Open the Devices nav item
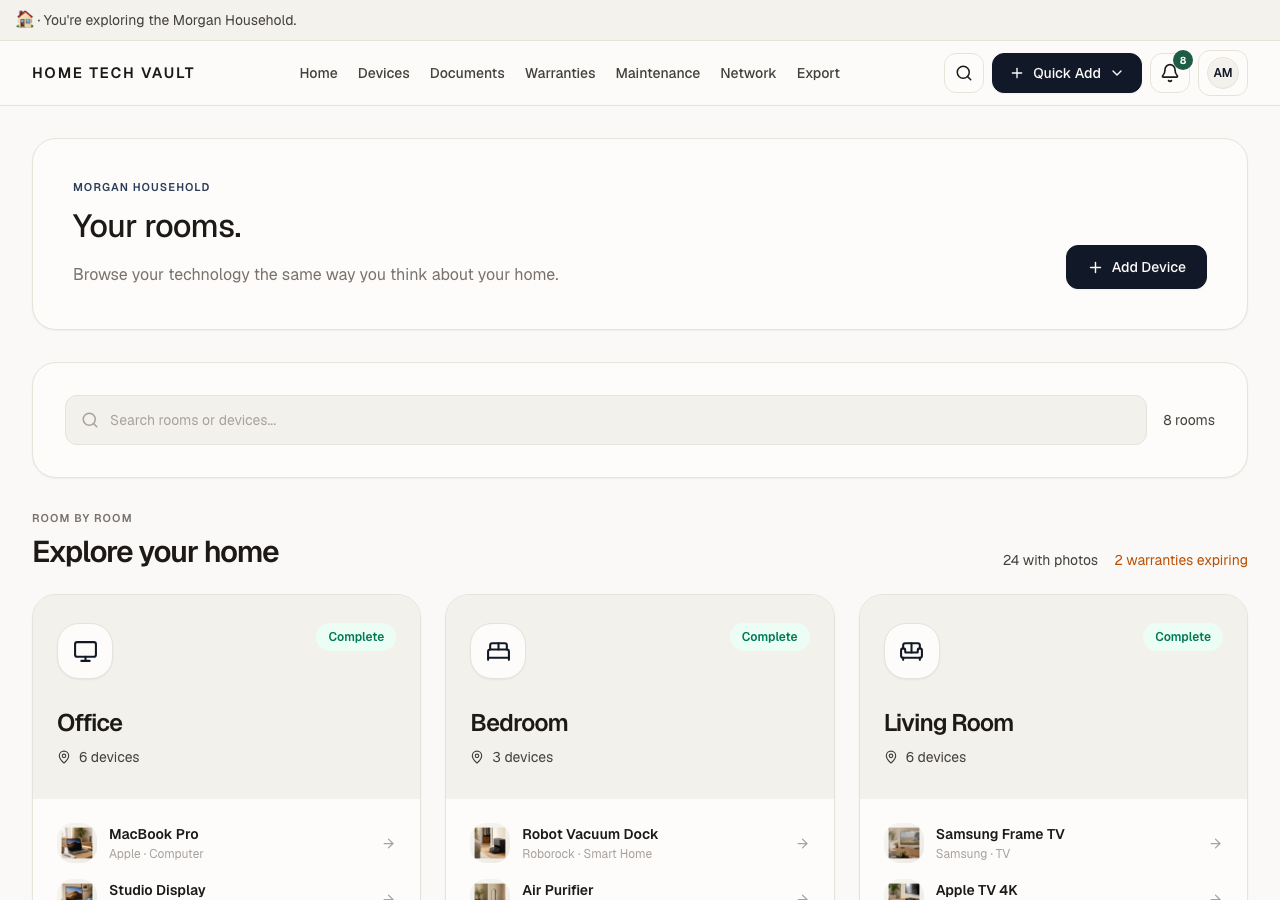 tap(384, 73)
